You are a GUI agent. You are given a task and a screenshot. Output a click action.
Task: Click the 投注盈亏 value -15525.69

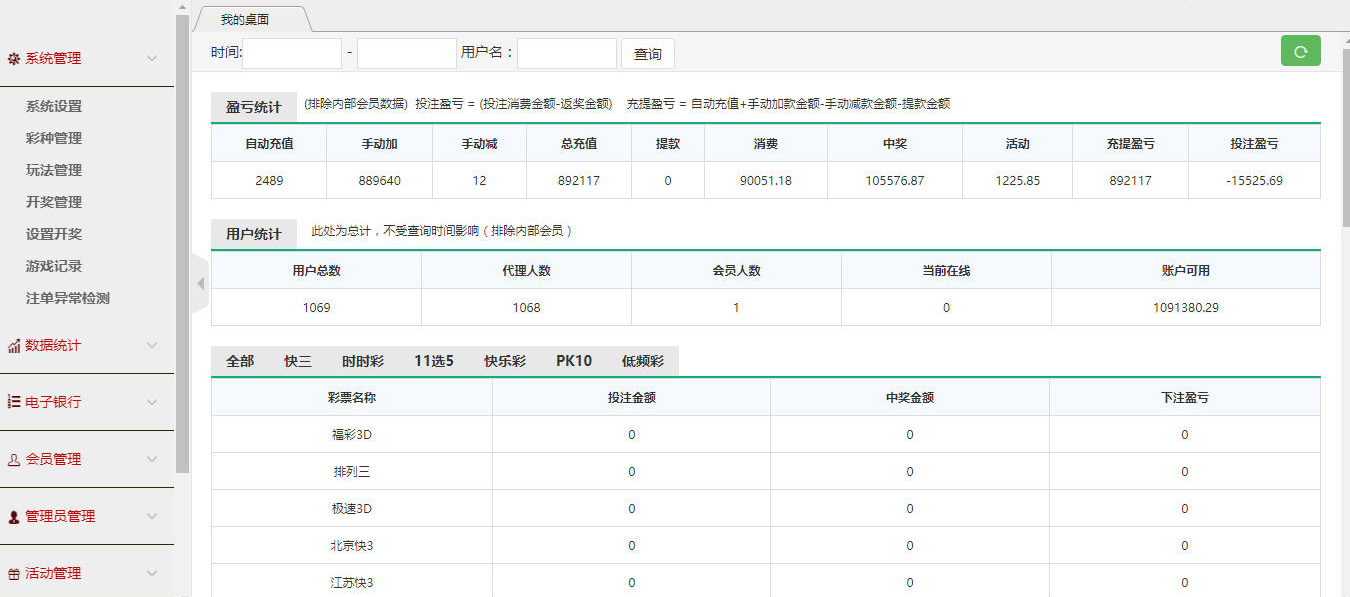(1255, 181)
